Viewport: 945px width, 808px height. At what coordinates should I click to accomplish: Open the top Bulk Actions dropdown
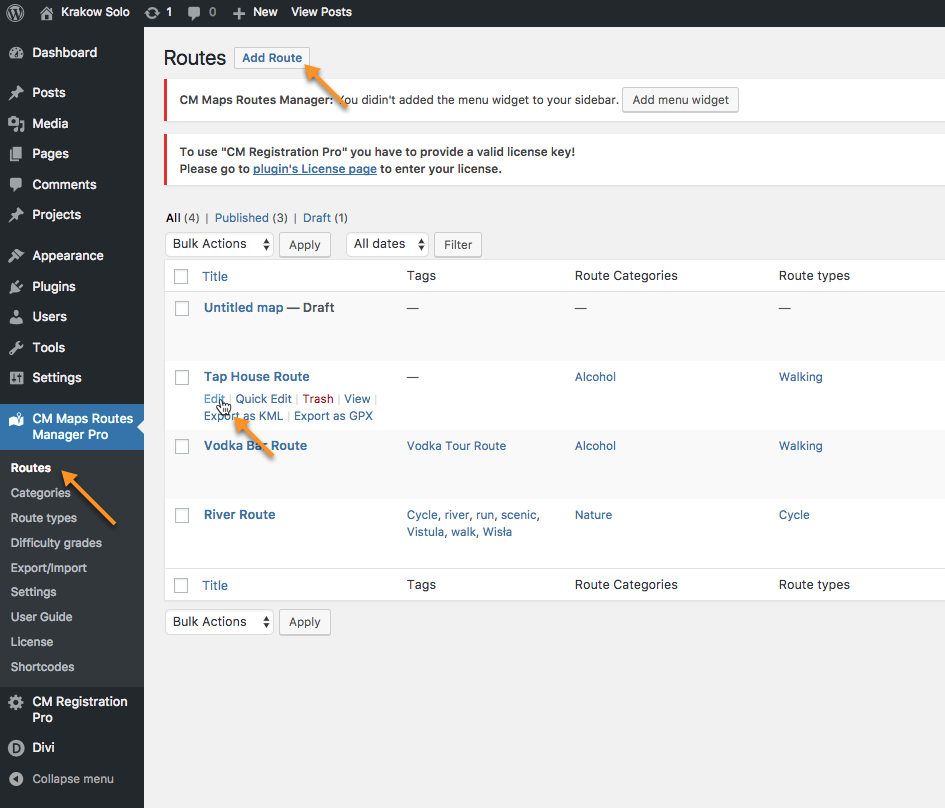click(x=219, y=245)
